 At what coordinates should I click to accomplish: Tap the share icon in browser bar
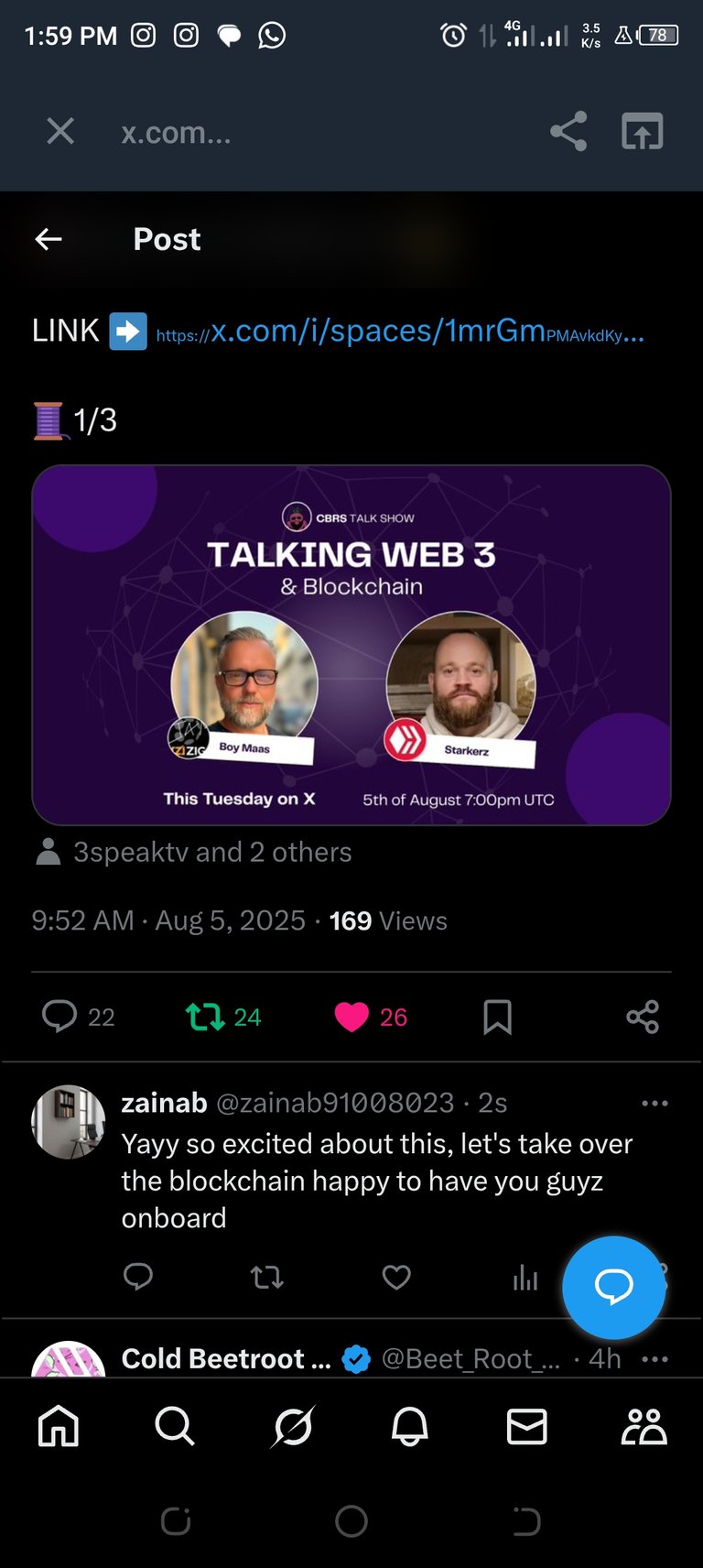[568, 132]
